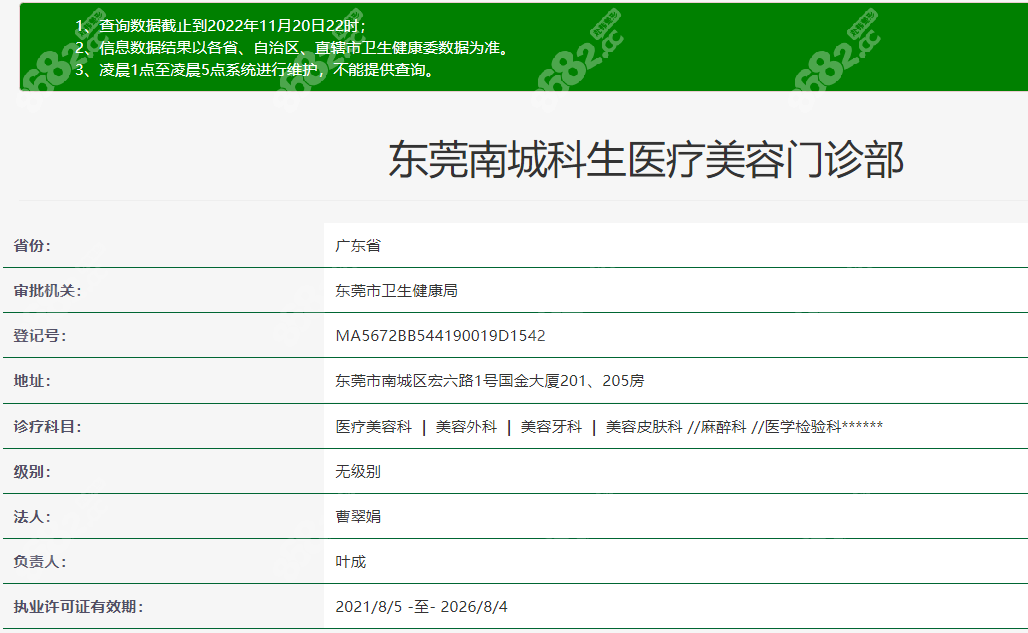Select the notice line 凌晨1点至凌晨5点系统进行维护

tap(254, 69)
